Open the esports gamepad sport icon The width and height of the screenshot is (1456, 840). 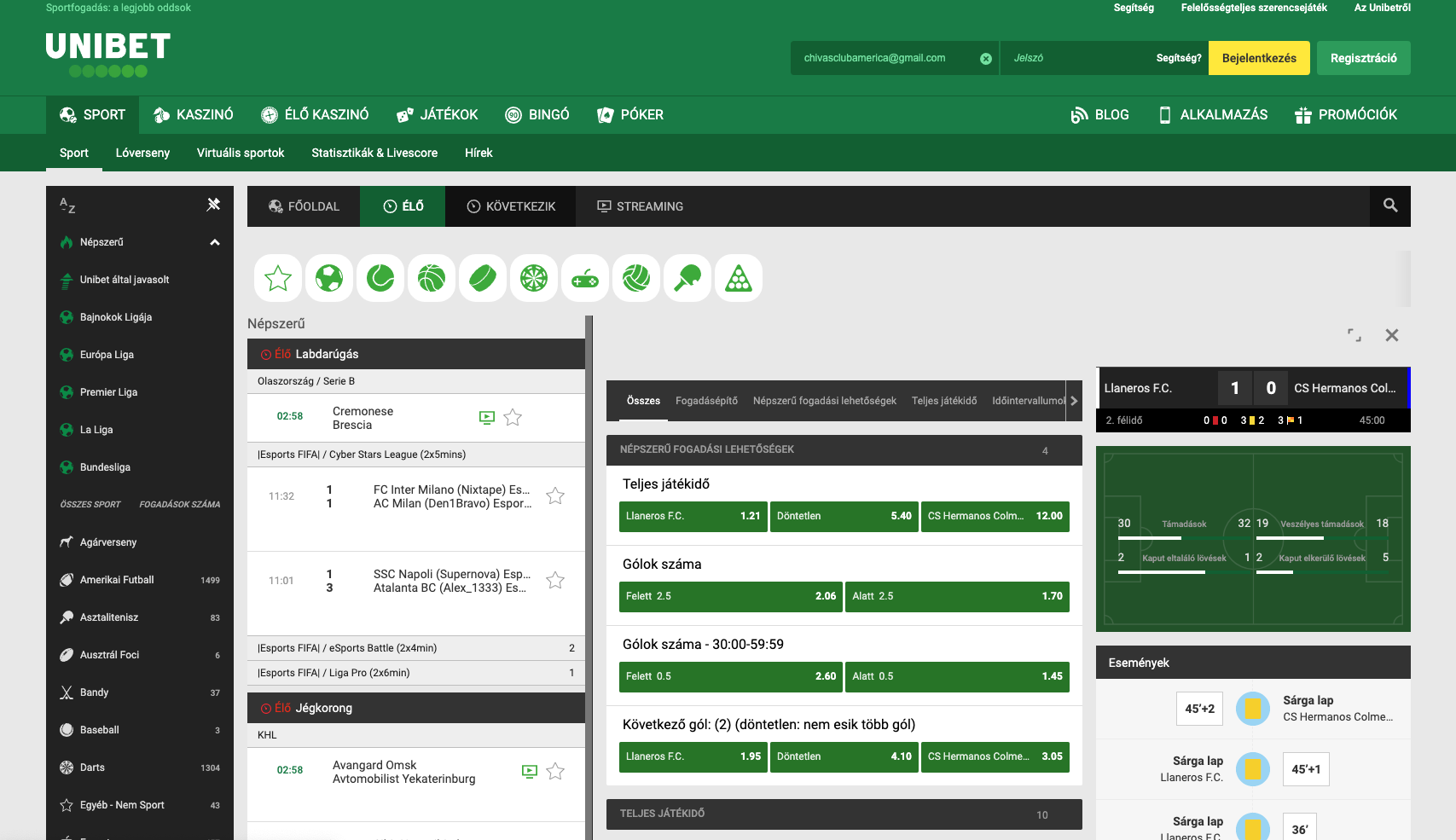(x=585, y=278)
